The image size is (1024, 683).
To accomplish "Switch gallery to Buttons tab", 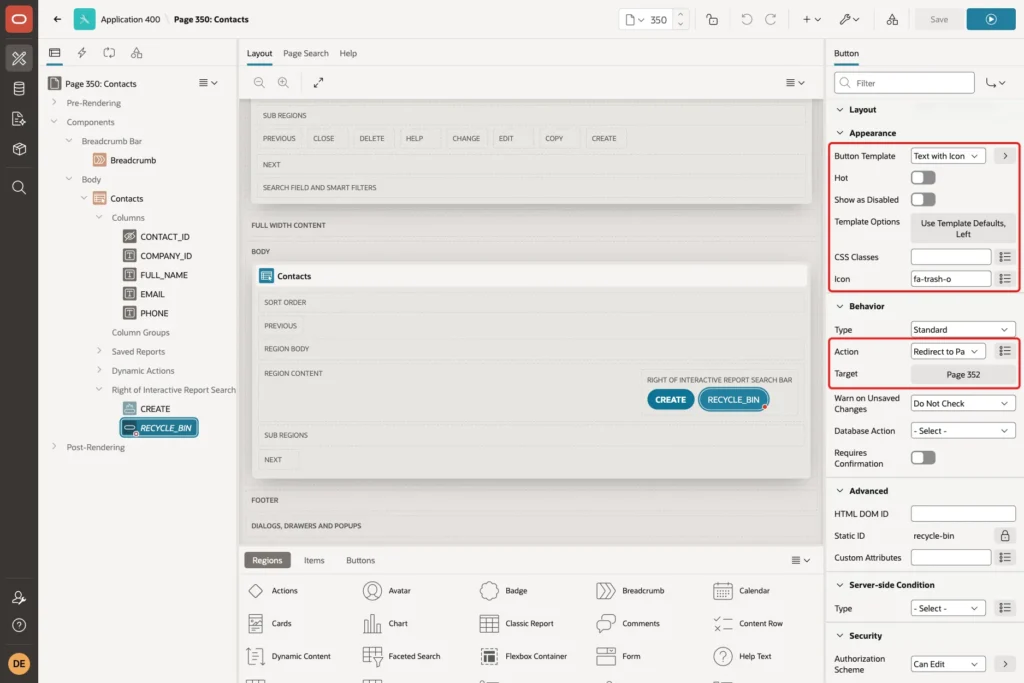I will (360, 560).
